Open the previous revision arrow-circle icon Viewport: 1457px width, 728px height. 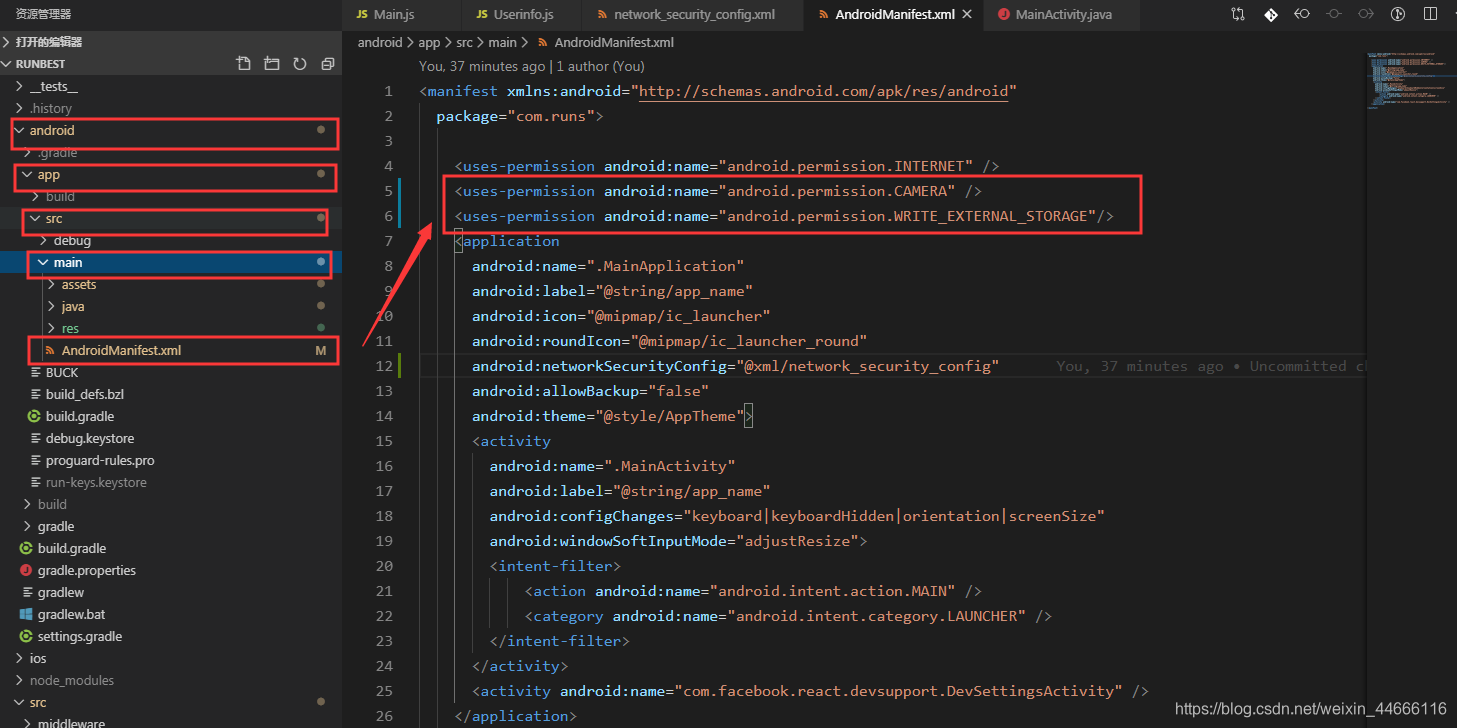tap(1302, 15)
